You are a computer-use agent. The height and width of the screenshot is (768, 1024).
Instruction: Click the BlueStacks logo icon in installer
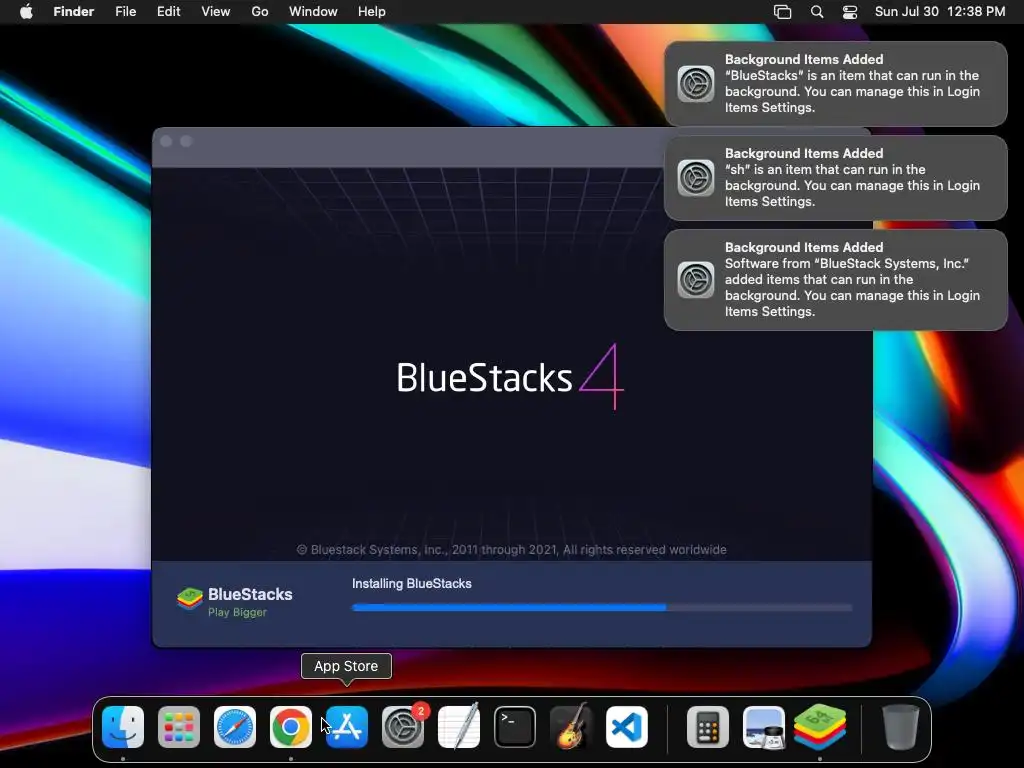[x=189, y=599]
